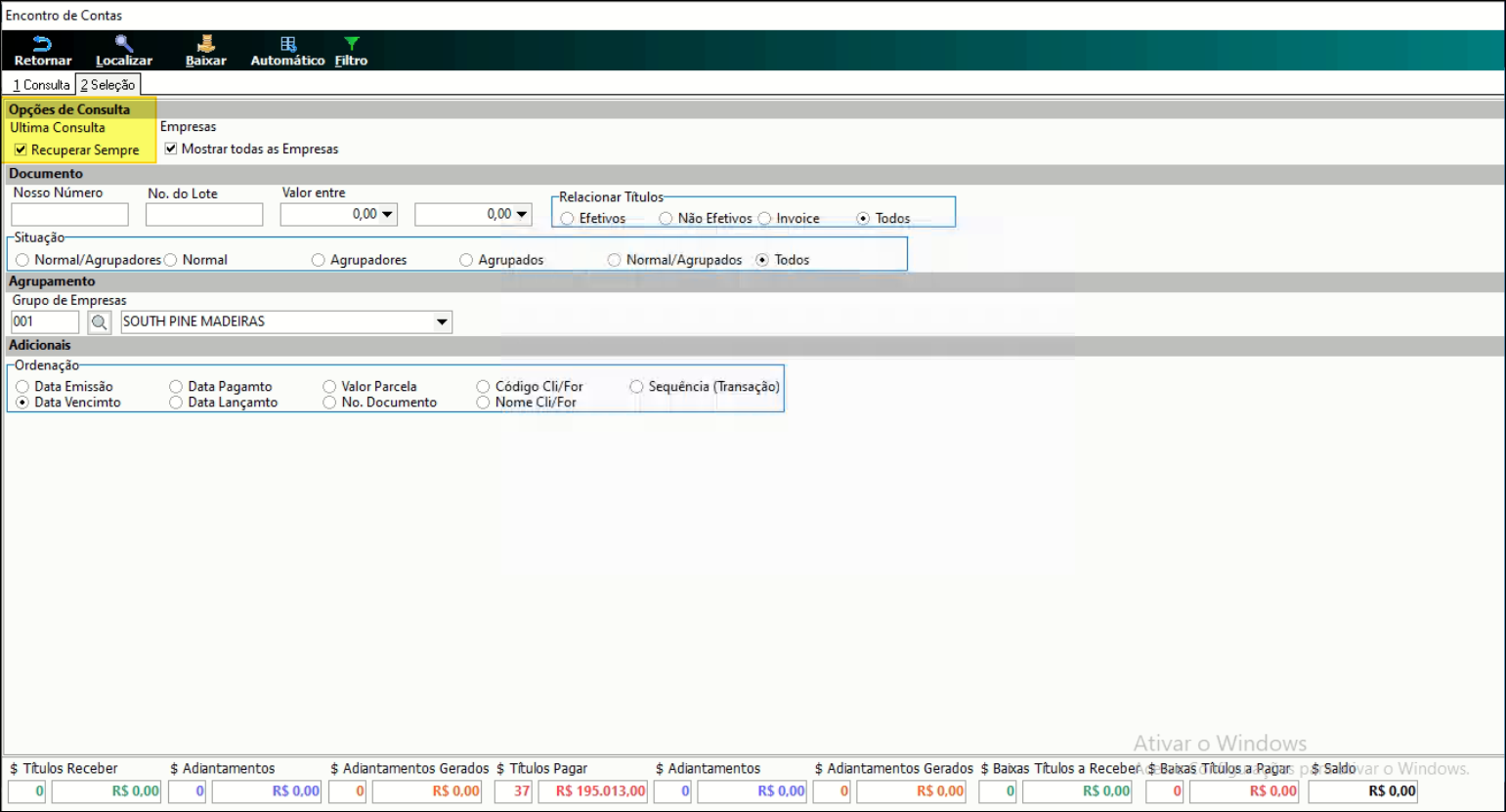
Task: Switch to the 1 Consulta tab
Action: tap(41, 85)
